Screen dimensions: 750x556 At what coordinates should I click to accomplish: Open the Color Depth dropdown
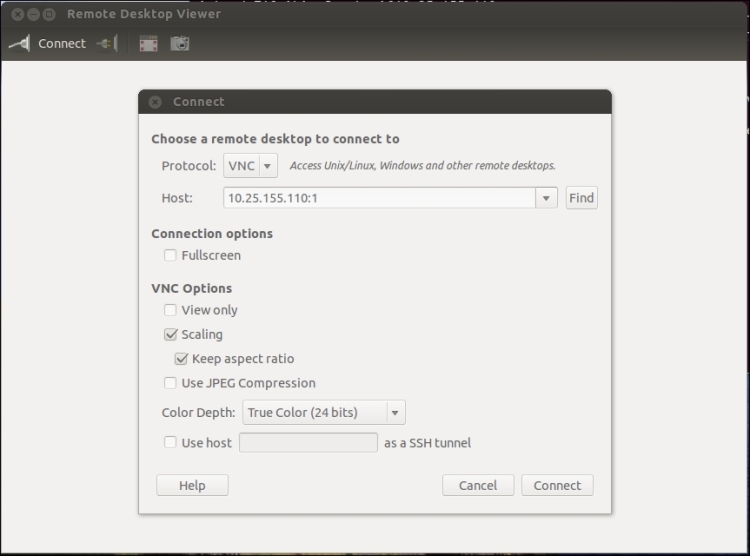point(324,412)
